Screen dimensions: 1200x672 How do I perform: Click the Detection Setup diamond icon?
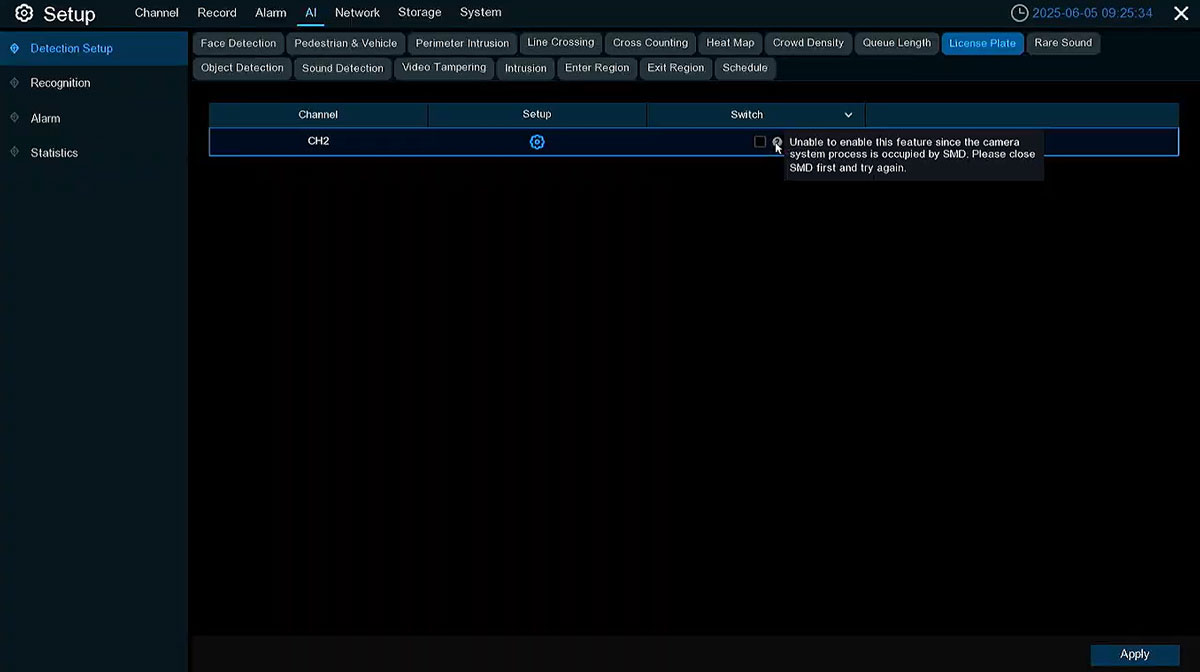(15, 48)
